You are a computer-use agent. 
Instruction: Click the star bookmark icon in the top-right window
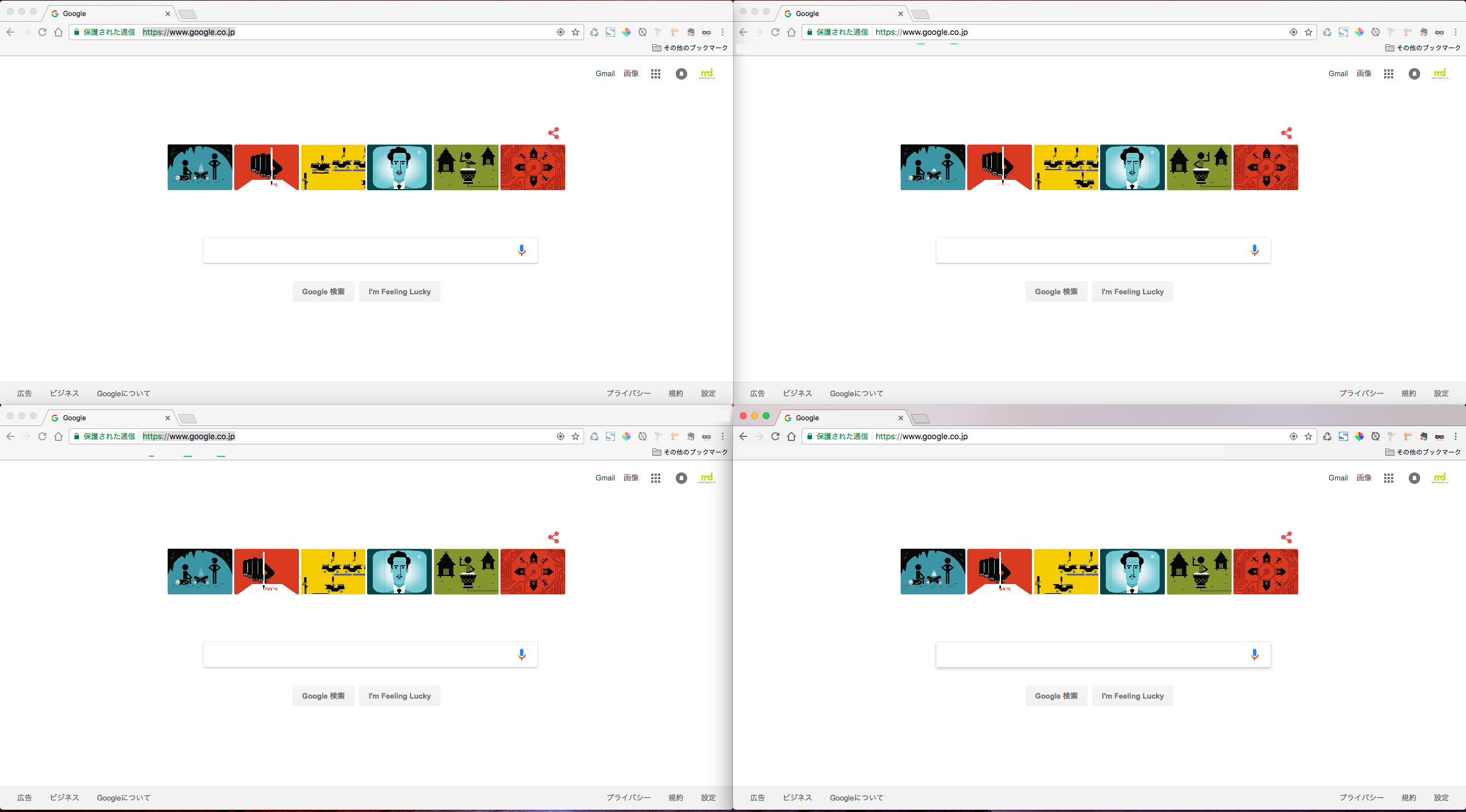1309,32
